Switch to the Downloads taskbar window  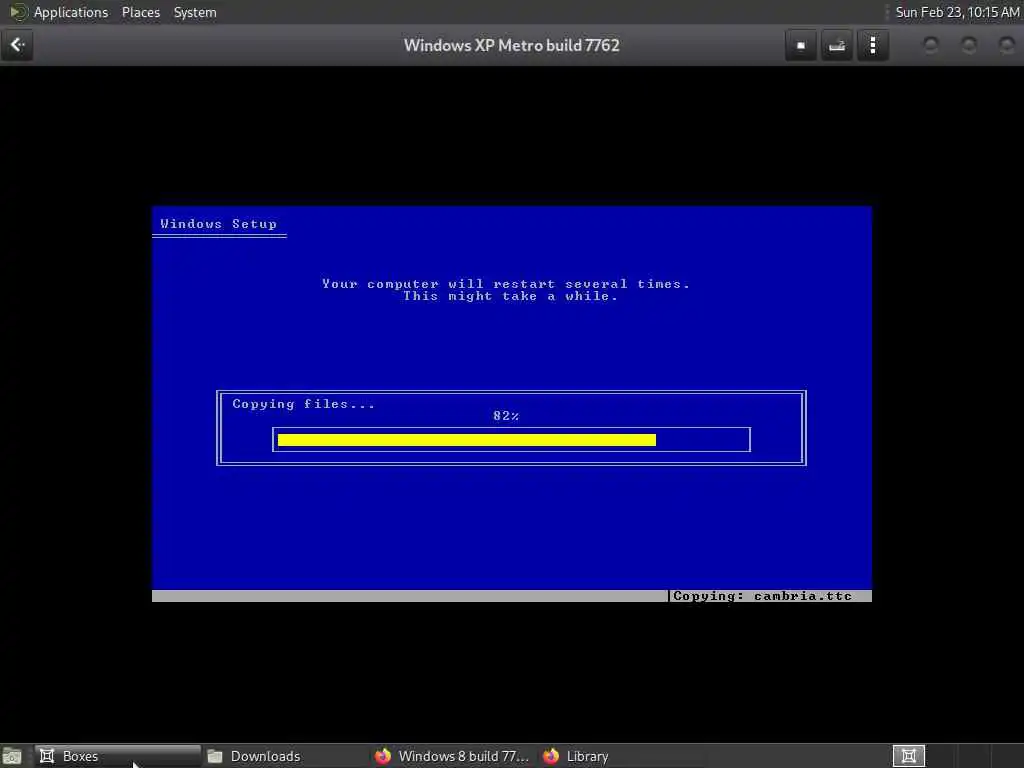pos(285,756)
